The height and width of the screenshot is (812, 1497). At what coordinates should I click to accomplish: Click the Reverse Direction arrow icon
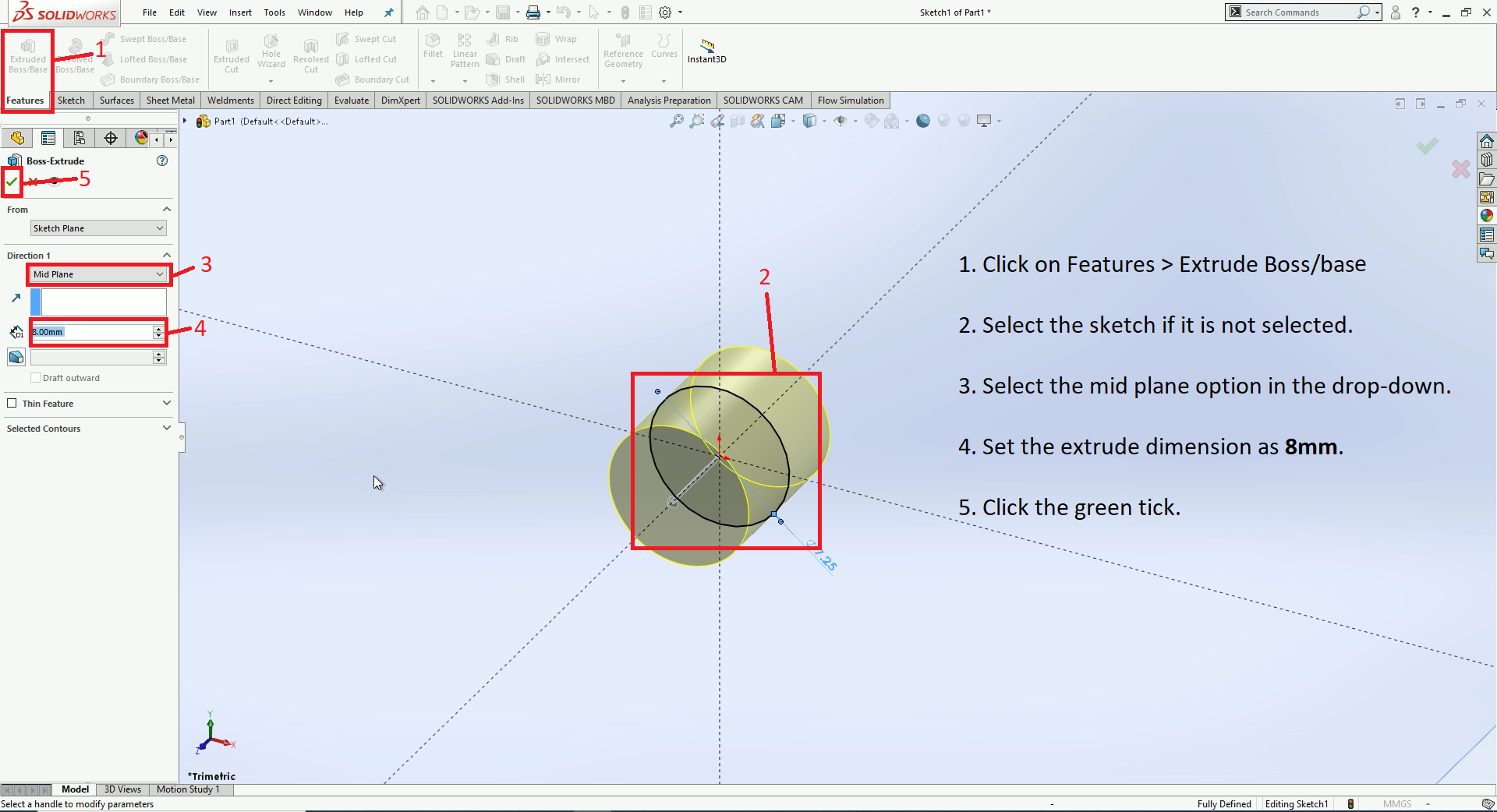click(x=16, y=298)
